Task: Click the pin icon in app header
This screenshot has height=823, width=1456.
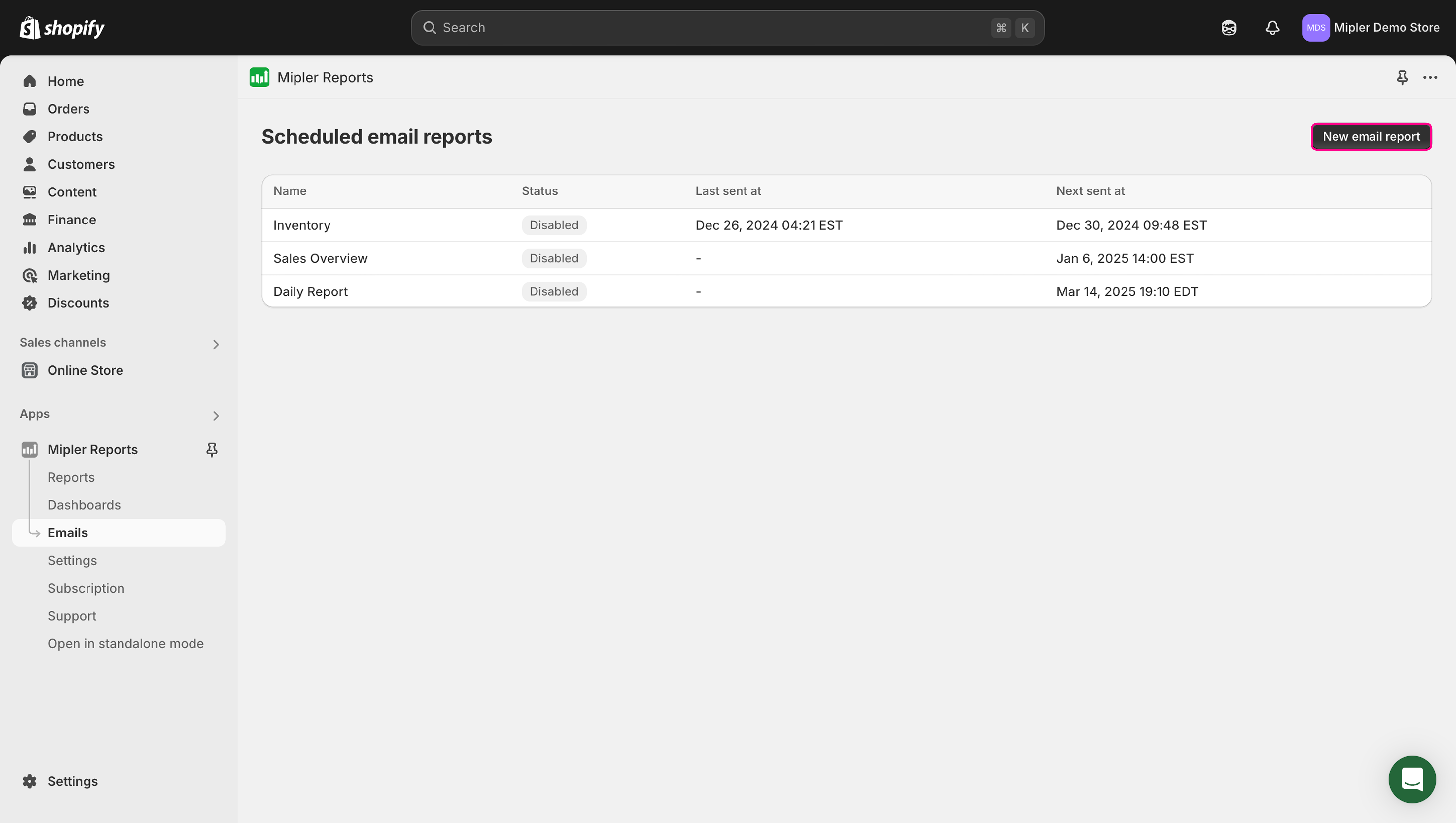Action: (x=1402, y=78)
